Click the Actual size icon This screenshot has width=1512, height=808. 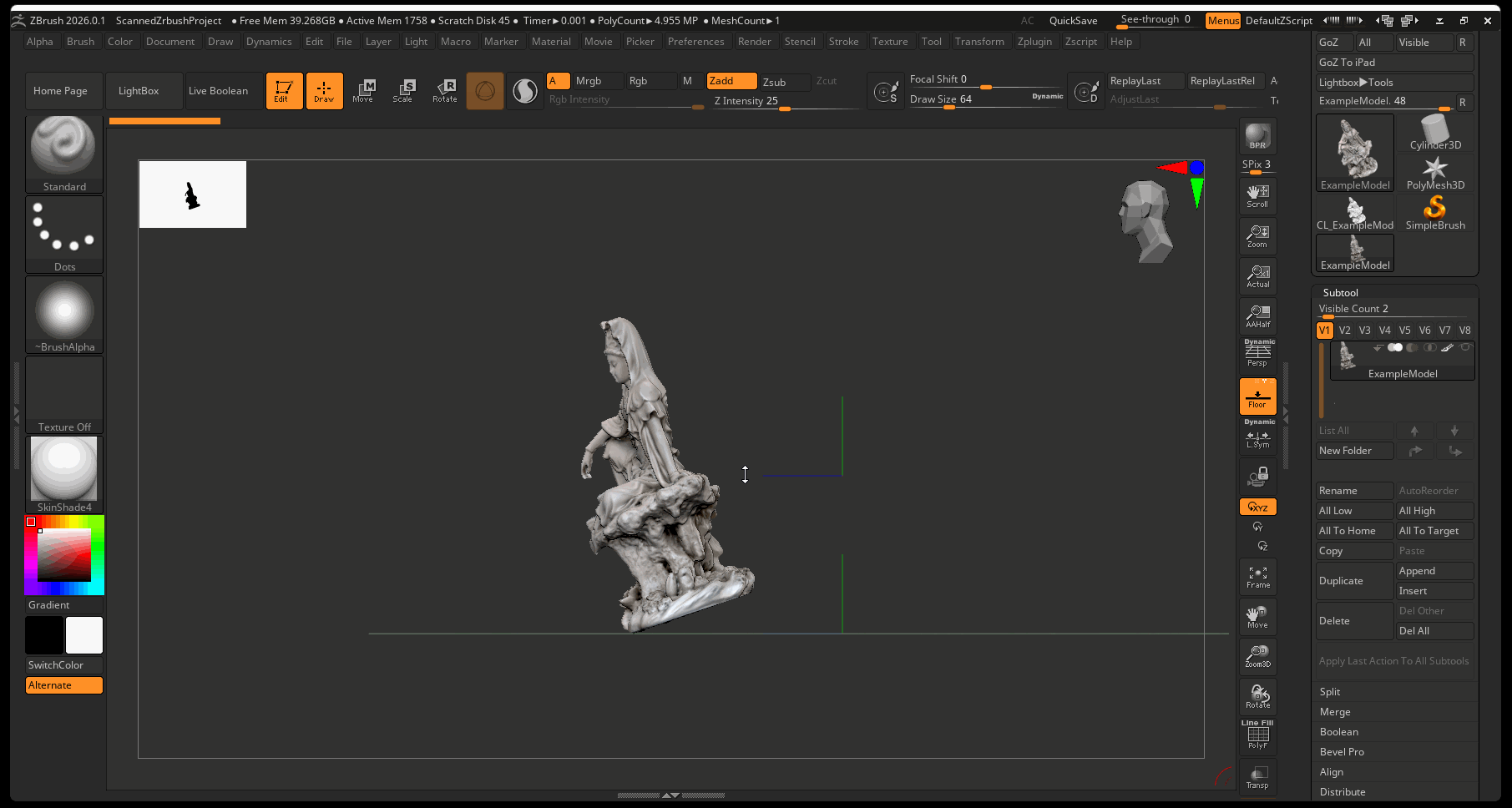pyautogui.click(x=1257, y=276)
